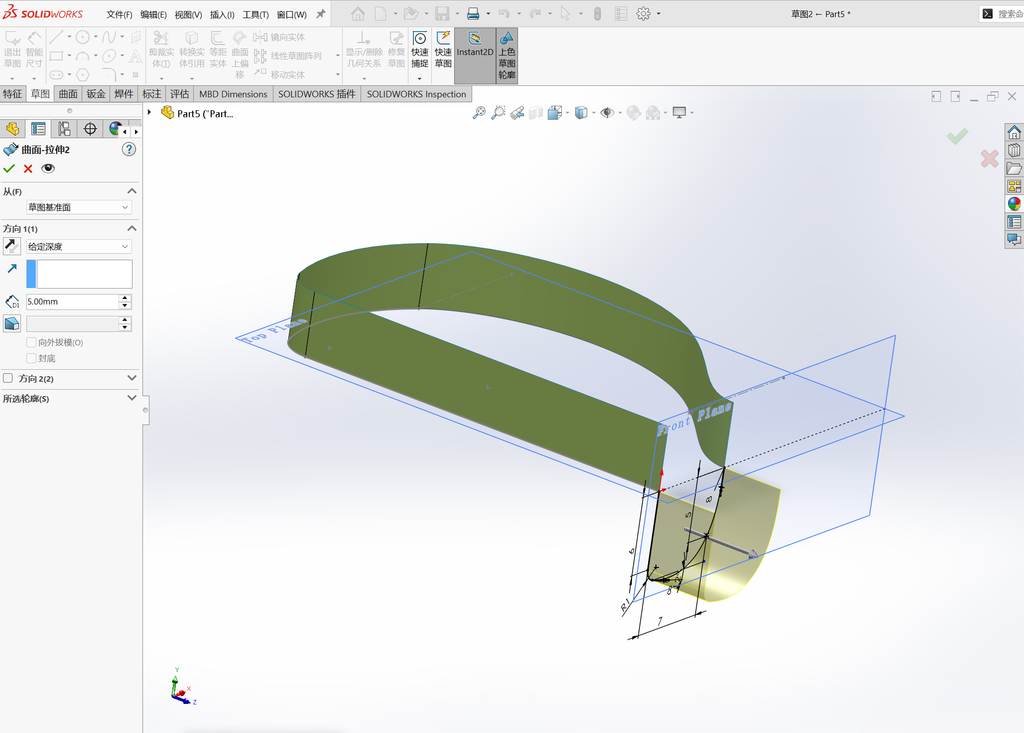This screenshot has height=733, width=1024.
Task: Open the Options gear icon
Action: (643, 14)
